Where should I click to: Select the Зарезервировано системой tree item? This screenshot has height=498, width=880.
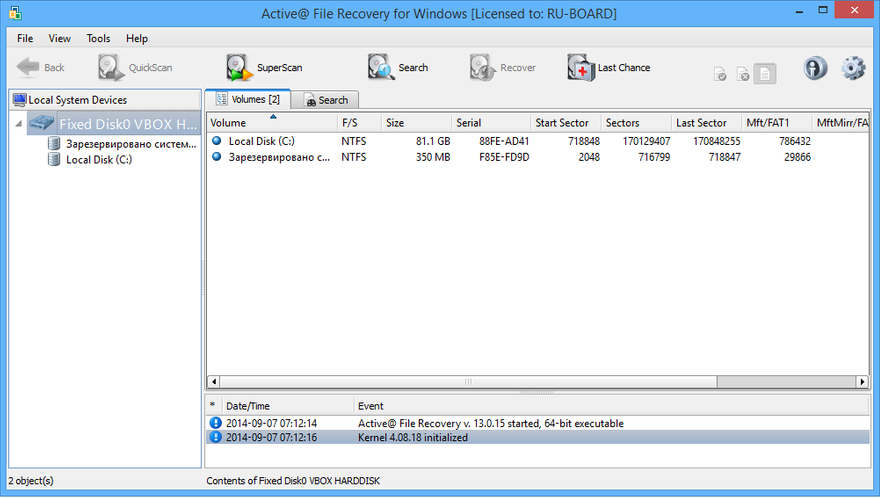pyautogui.click(x=130, y=144)
